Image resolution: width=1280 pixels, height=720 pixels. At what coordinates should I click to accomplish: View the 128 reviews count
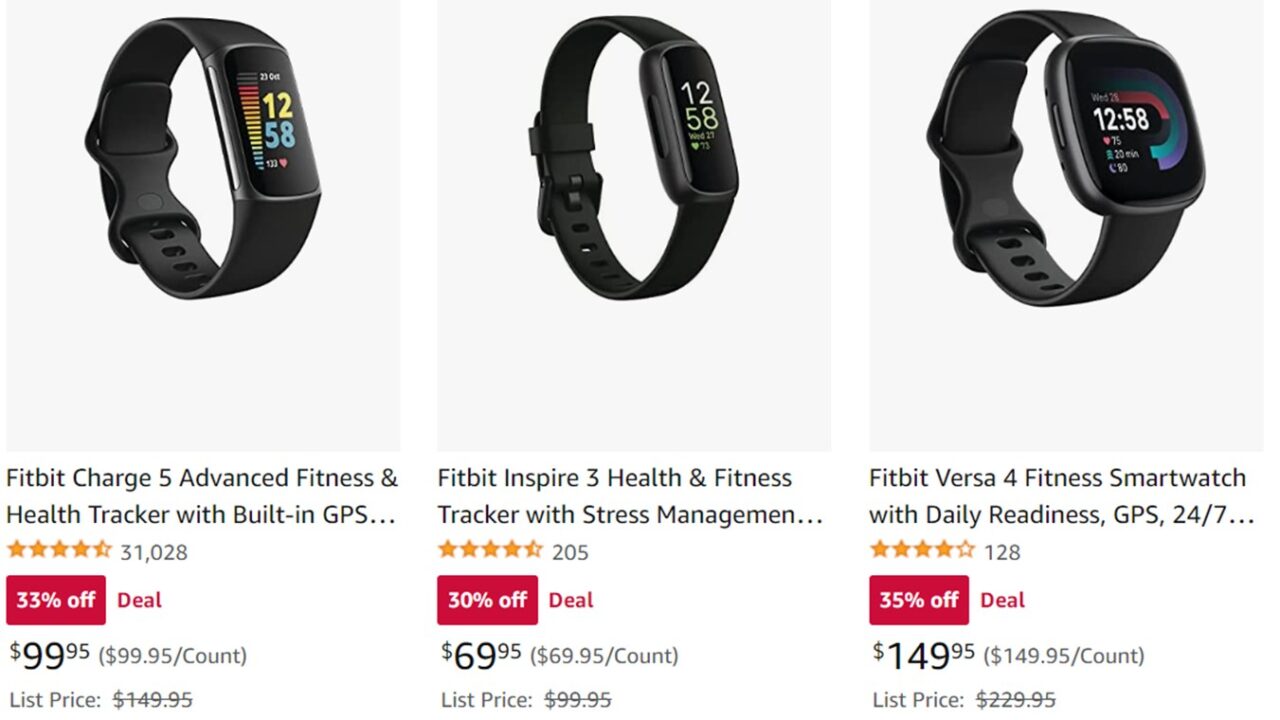click(1002, 552)
